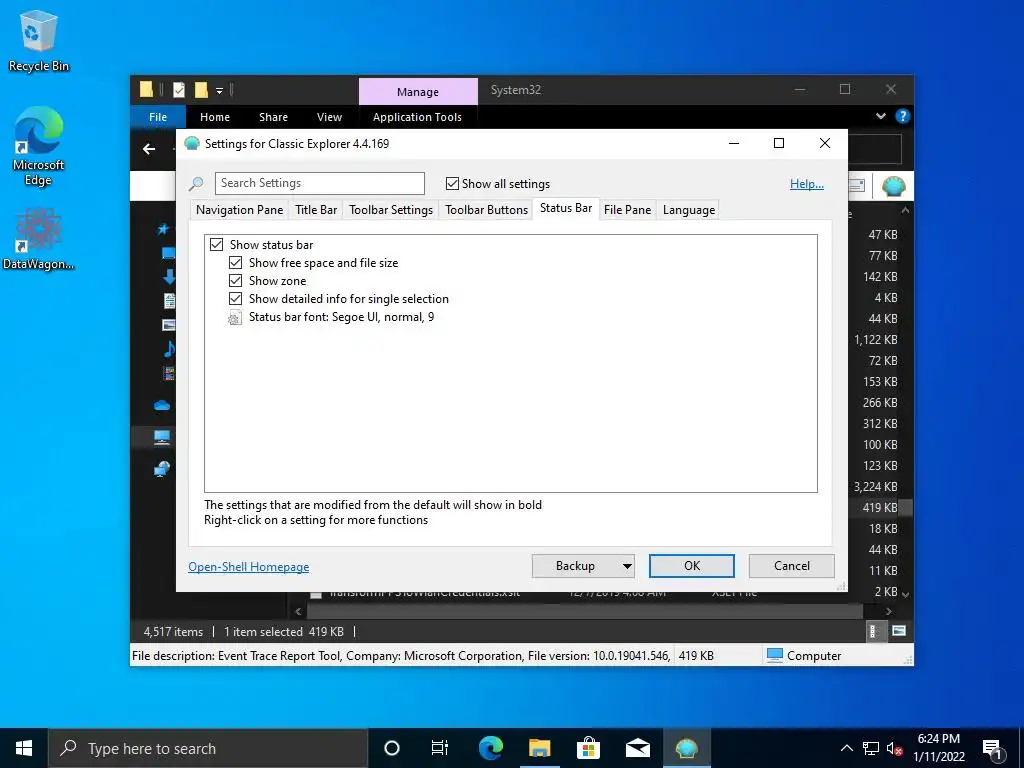Click the Windows taskbar search box

pos(208,748)
